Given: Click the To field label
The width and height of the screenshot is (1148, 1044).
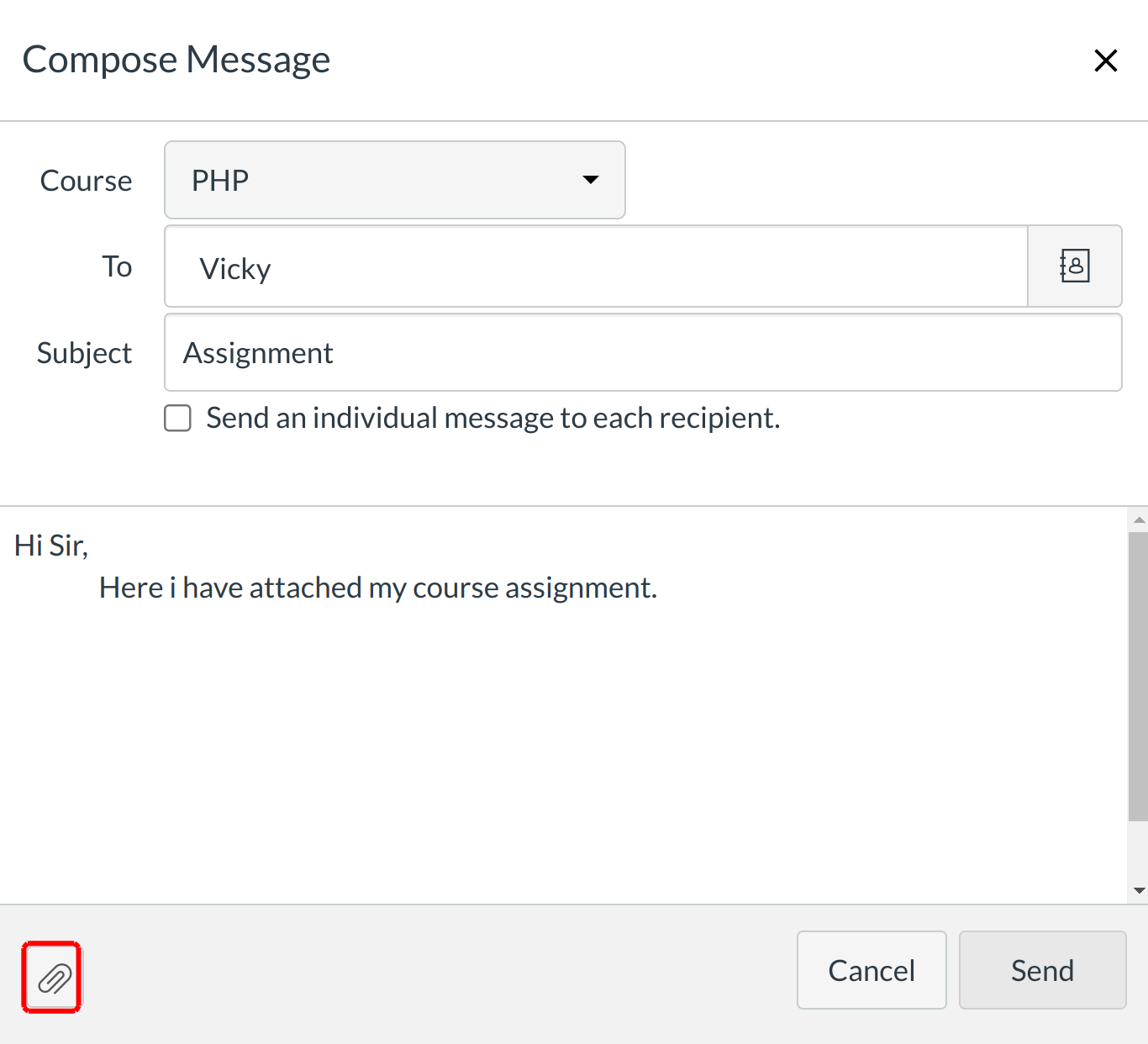Looking at the screenshot, I should 117,266.
